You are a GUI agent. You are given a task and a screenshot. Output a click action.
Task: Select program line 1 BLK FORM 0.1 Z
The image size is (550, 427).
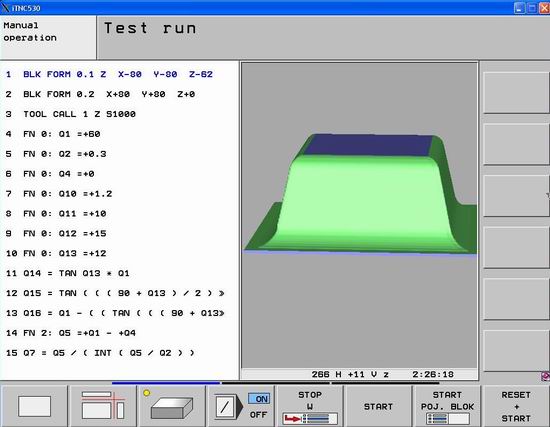tap(109, 74)
